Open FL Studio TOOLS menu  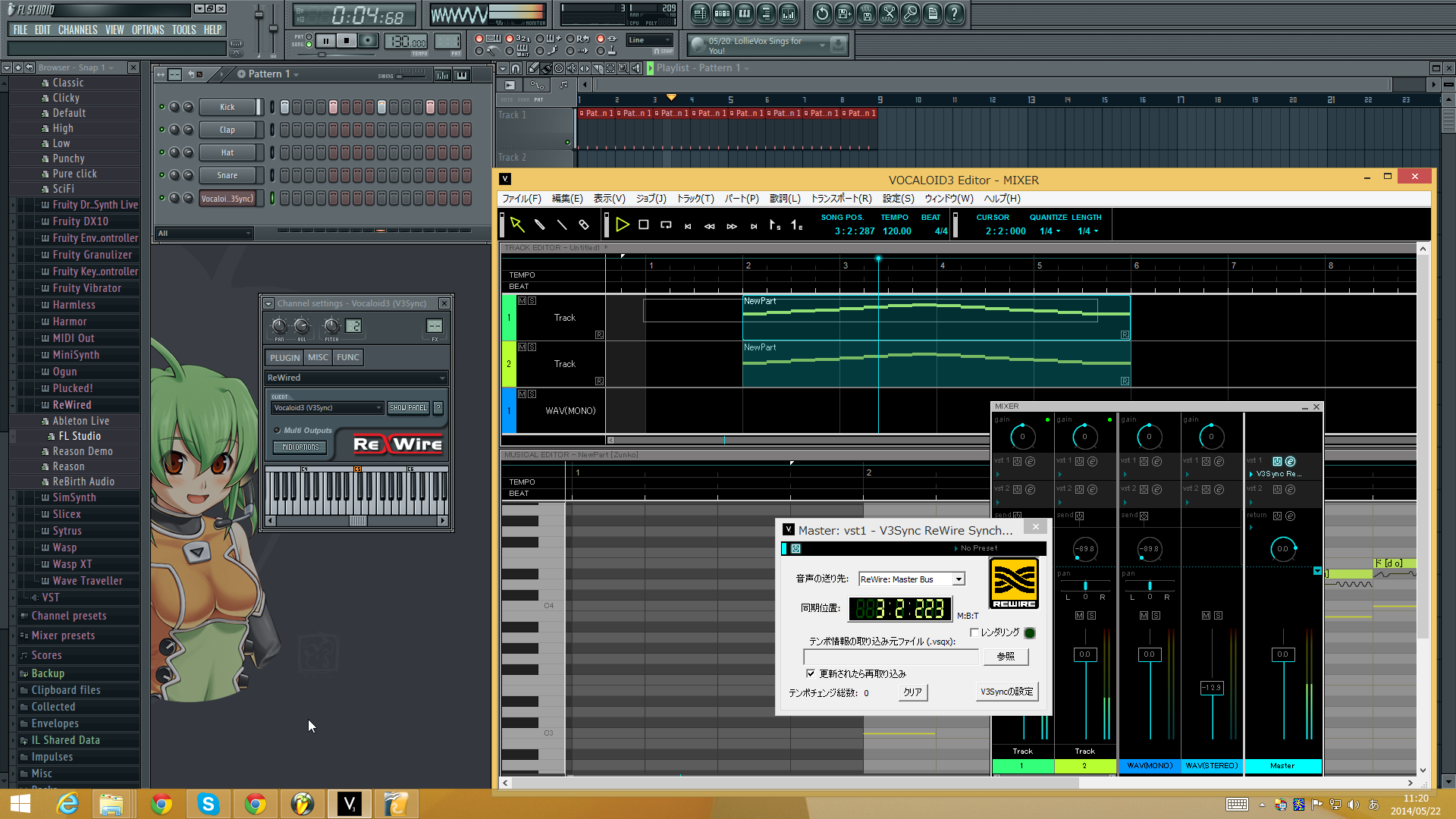point(184,30)
